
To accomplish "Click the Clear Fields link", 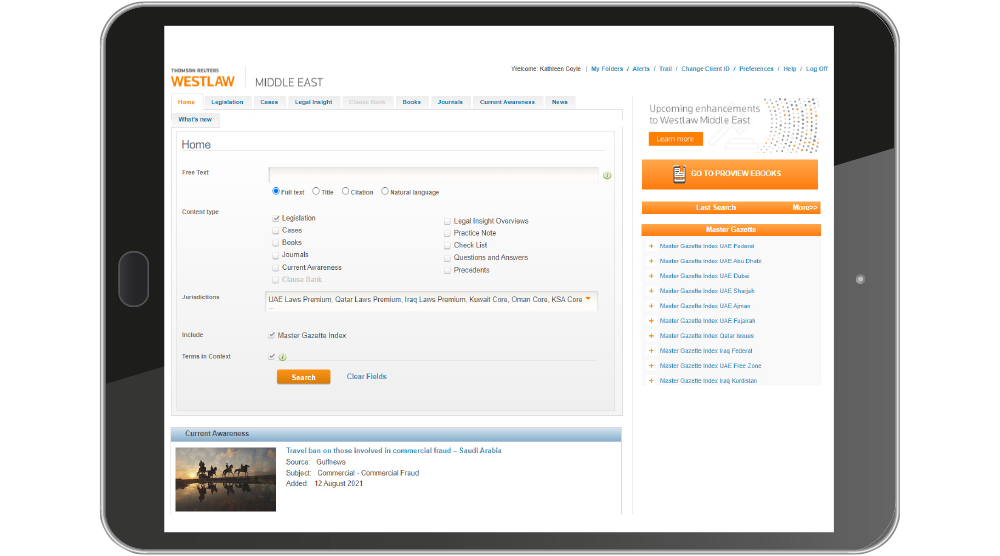I will click(x=366, y=377).
